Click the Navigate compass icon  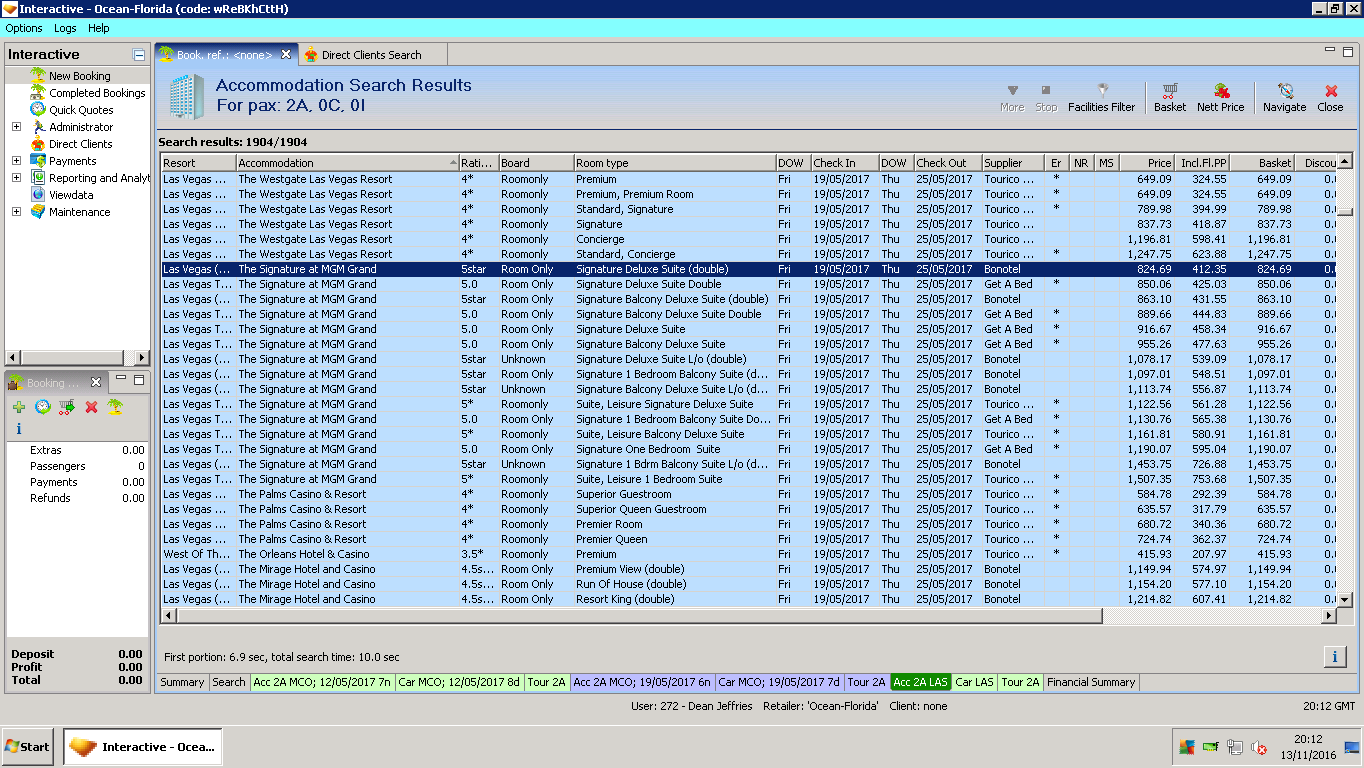(x=1284, y=91)
